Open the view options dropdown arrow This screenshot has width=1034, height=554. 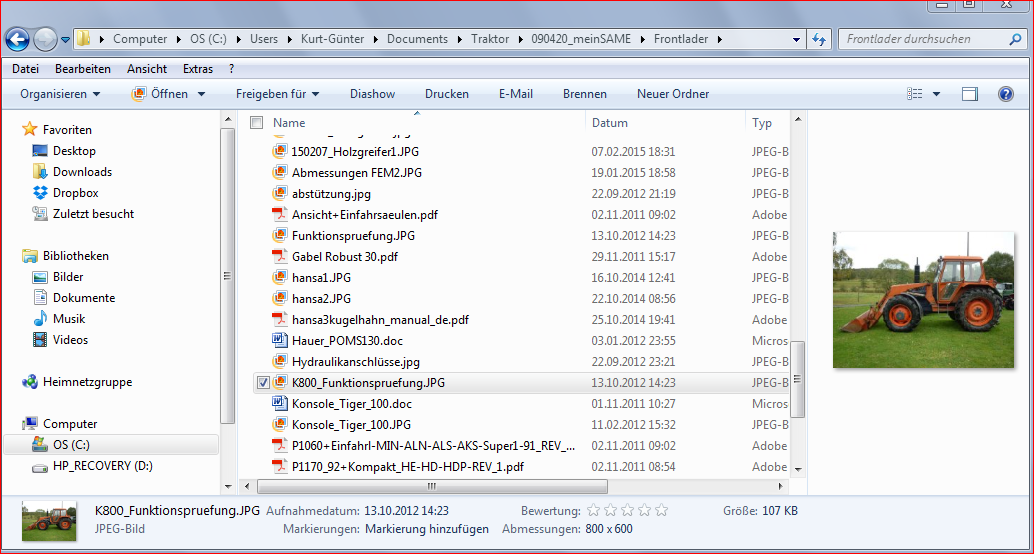pos(936,94)
